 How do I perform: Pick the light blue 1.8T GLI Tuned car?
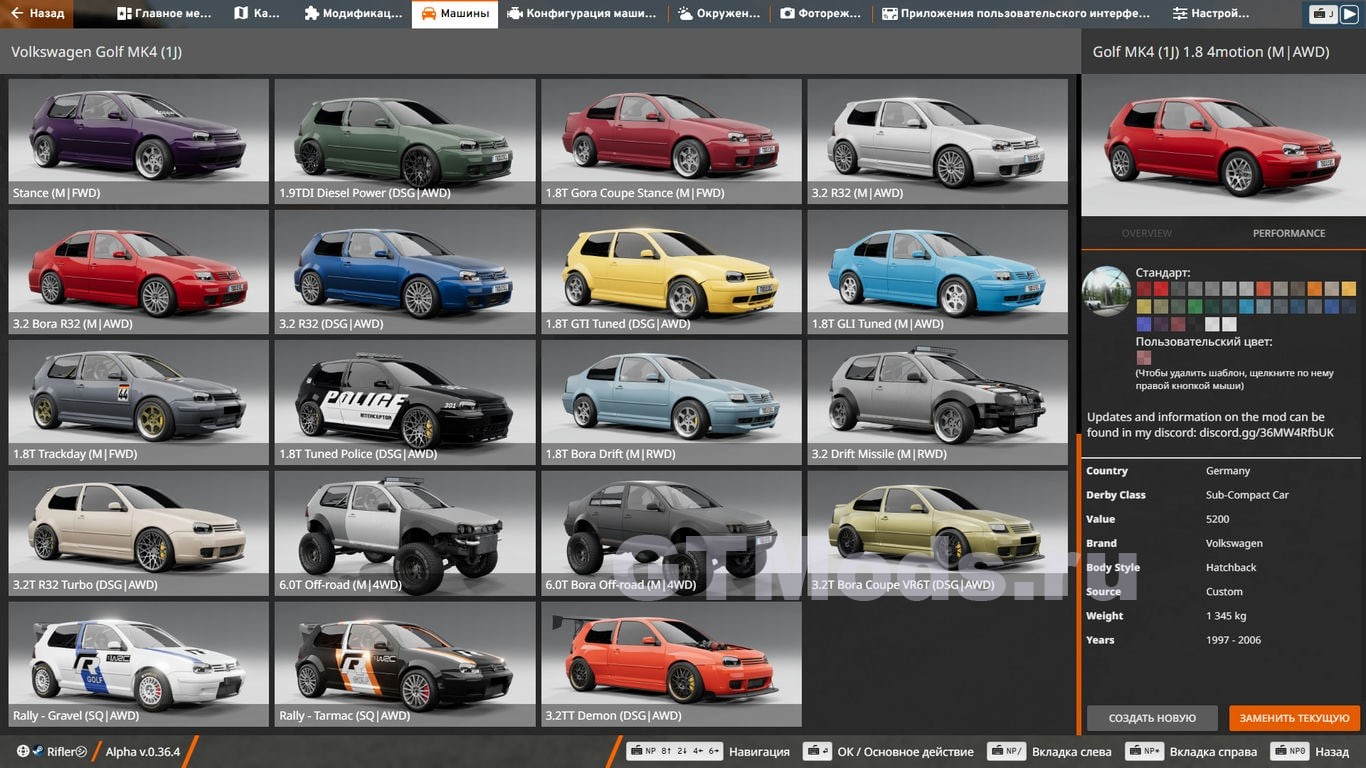tap(938, 272)
